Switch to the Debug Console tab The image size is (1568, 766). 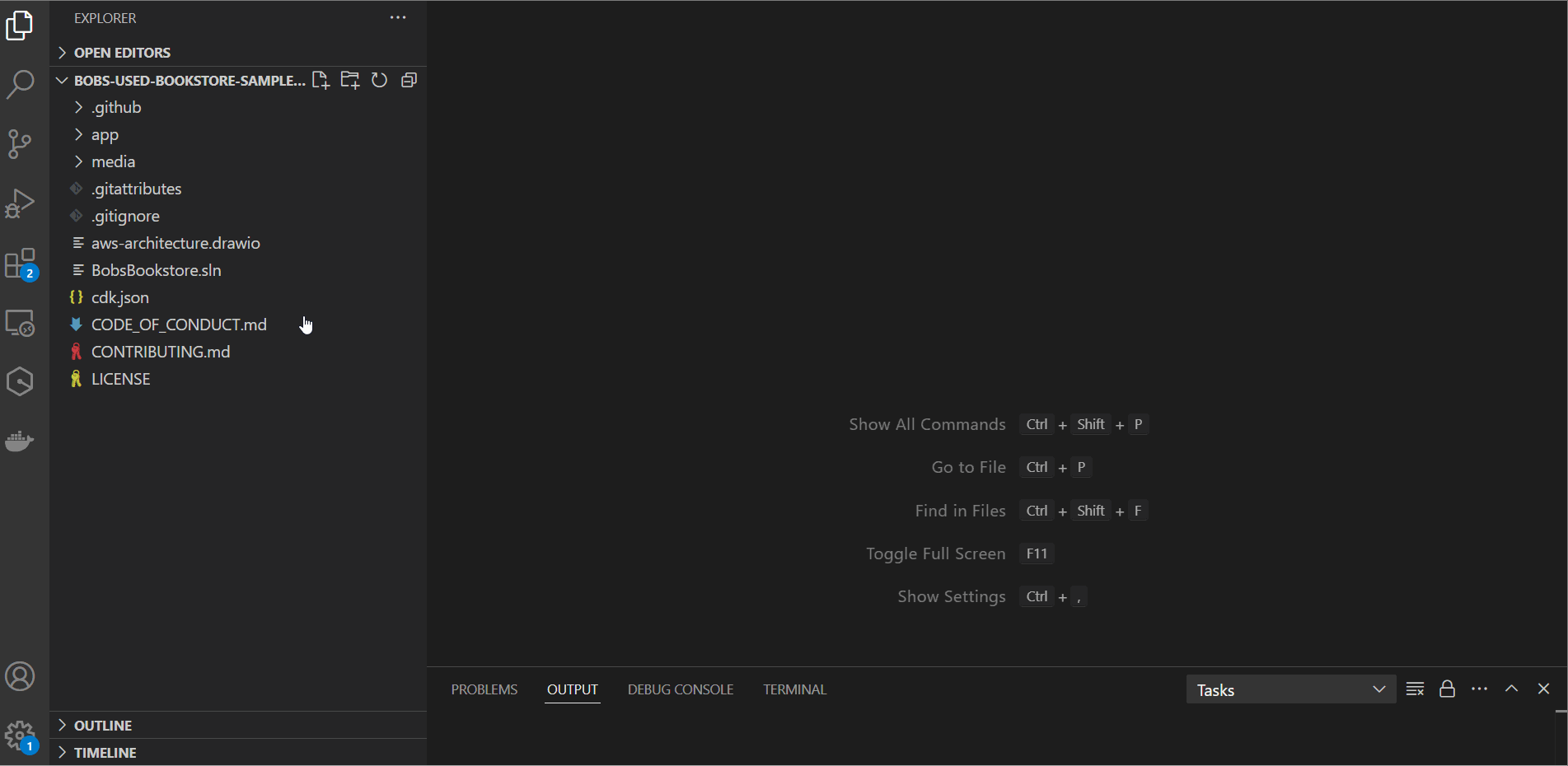(x=680, y=689)
